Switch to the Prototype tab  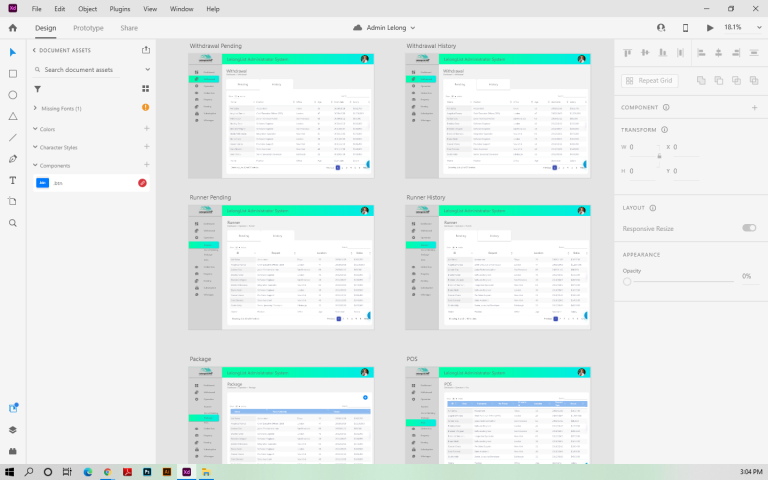click(88, 28)
